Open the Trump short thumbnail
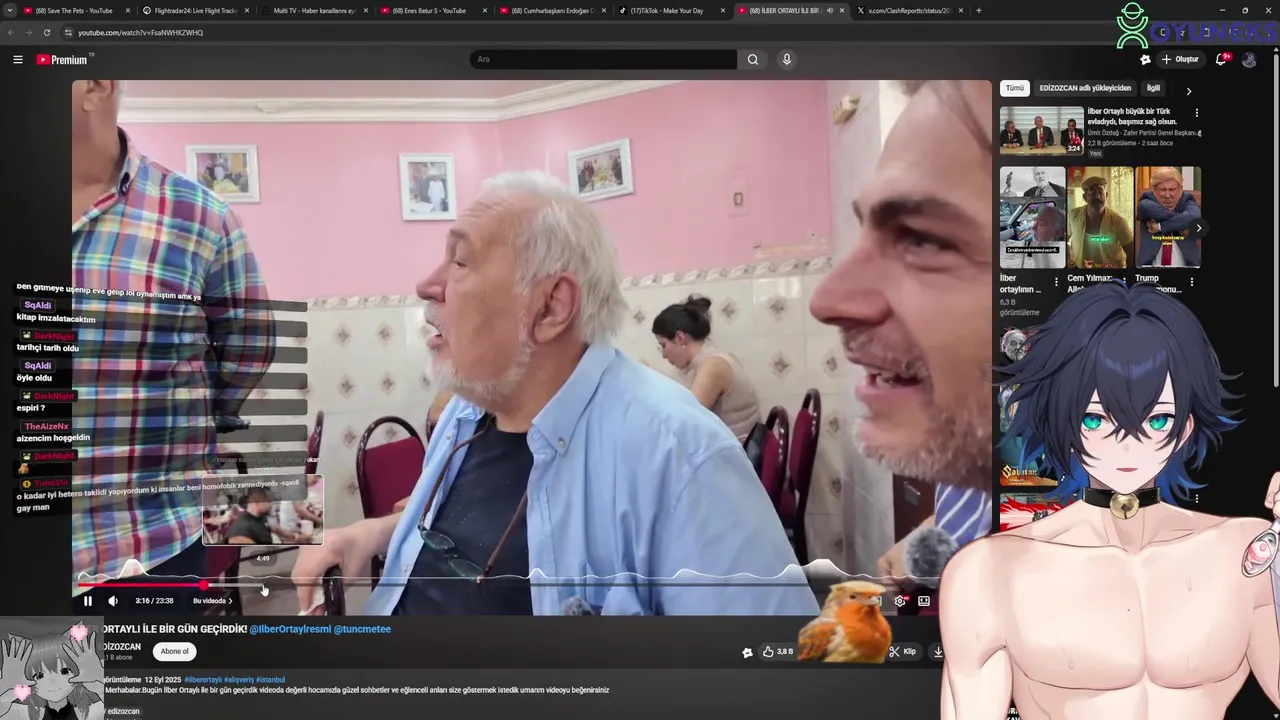 pyautogui.click(x=1168, y=217)
